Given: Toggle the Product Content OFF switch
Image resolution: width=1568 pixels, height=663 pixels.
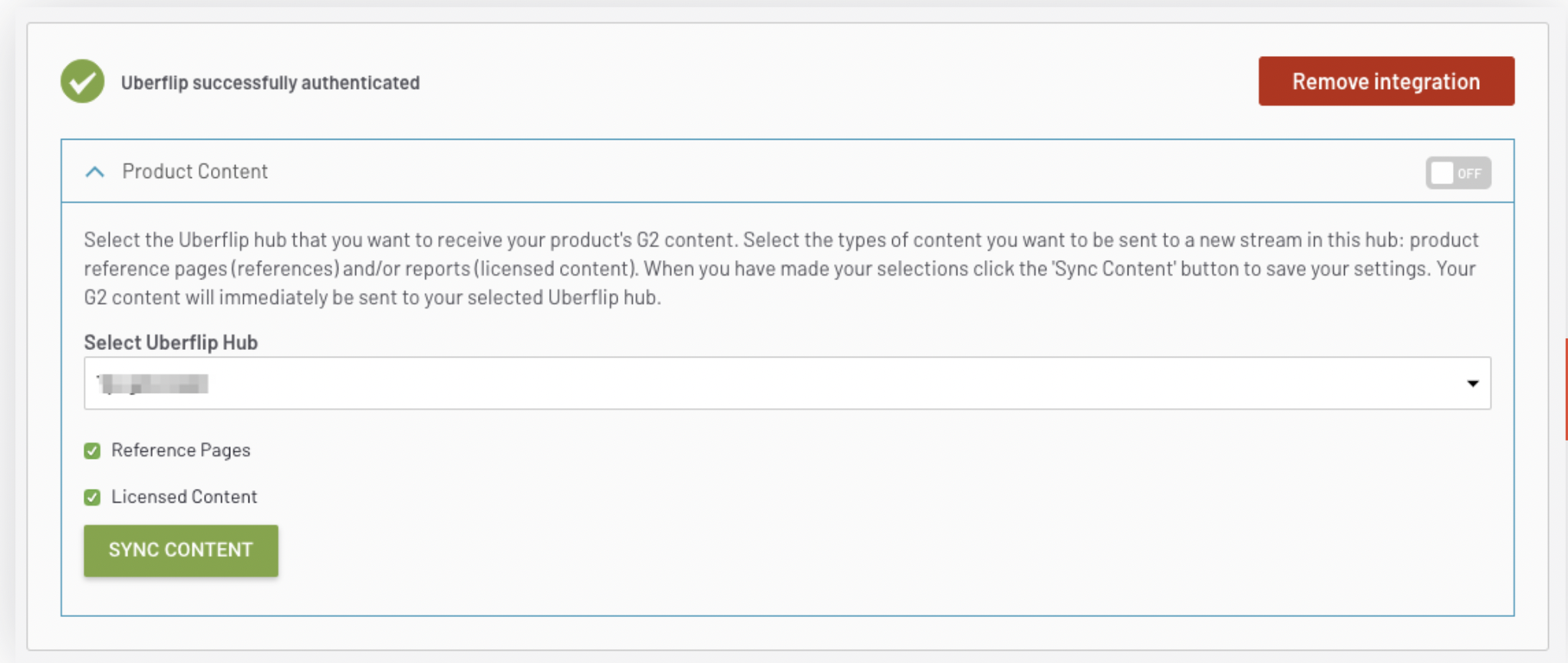Looking at the screenshot, I should pos(1458,173).
